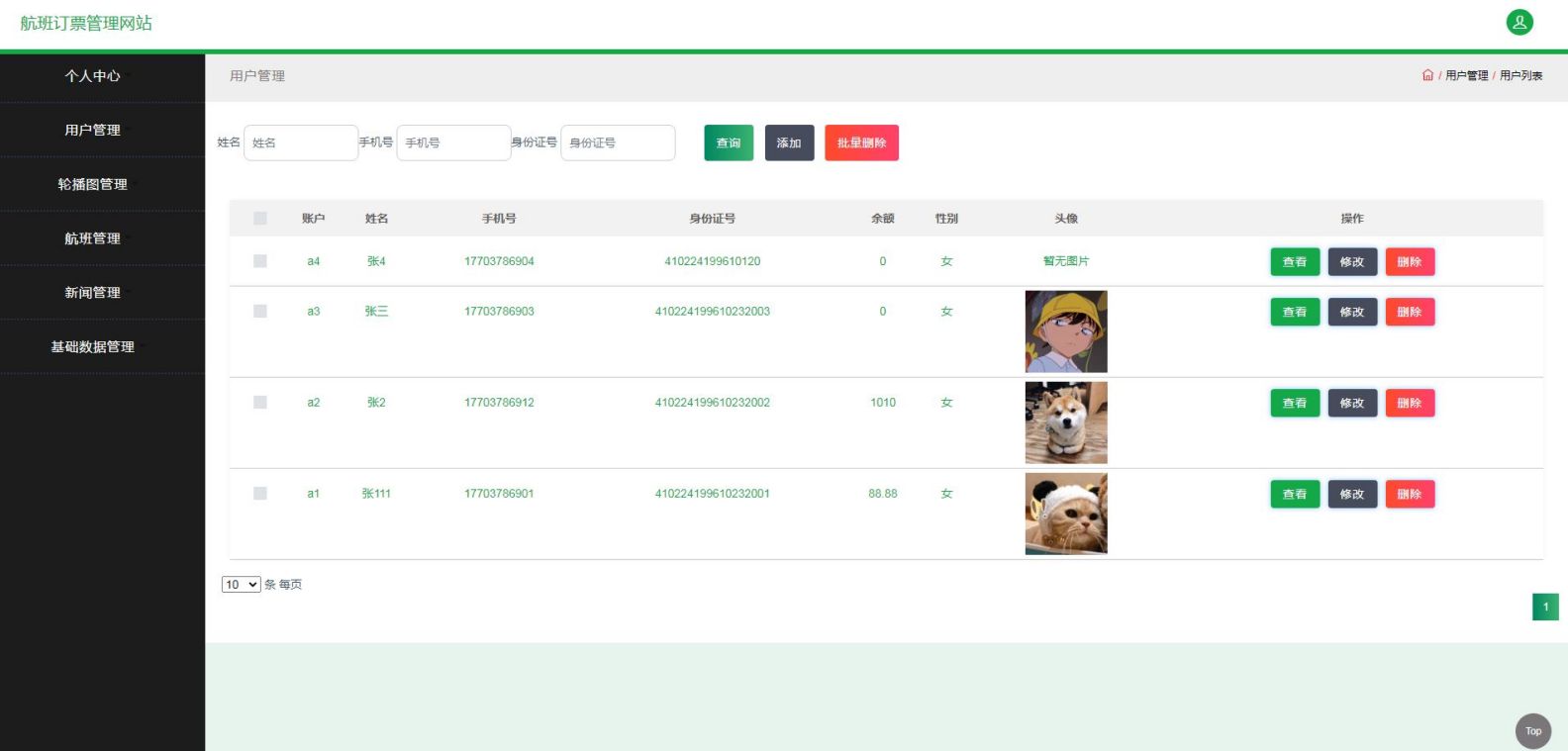Click the 查询 search button

tap(729, 142)
